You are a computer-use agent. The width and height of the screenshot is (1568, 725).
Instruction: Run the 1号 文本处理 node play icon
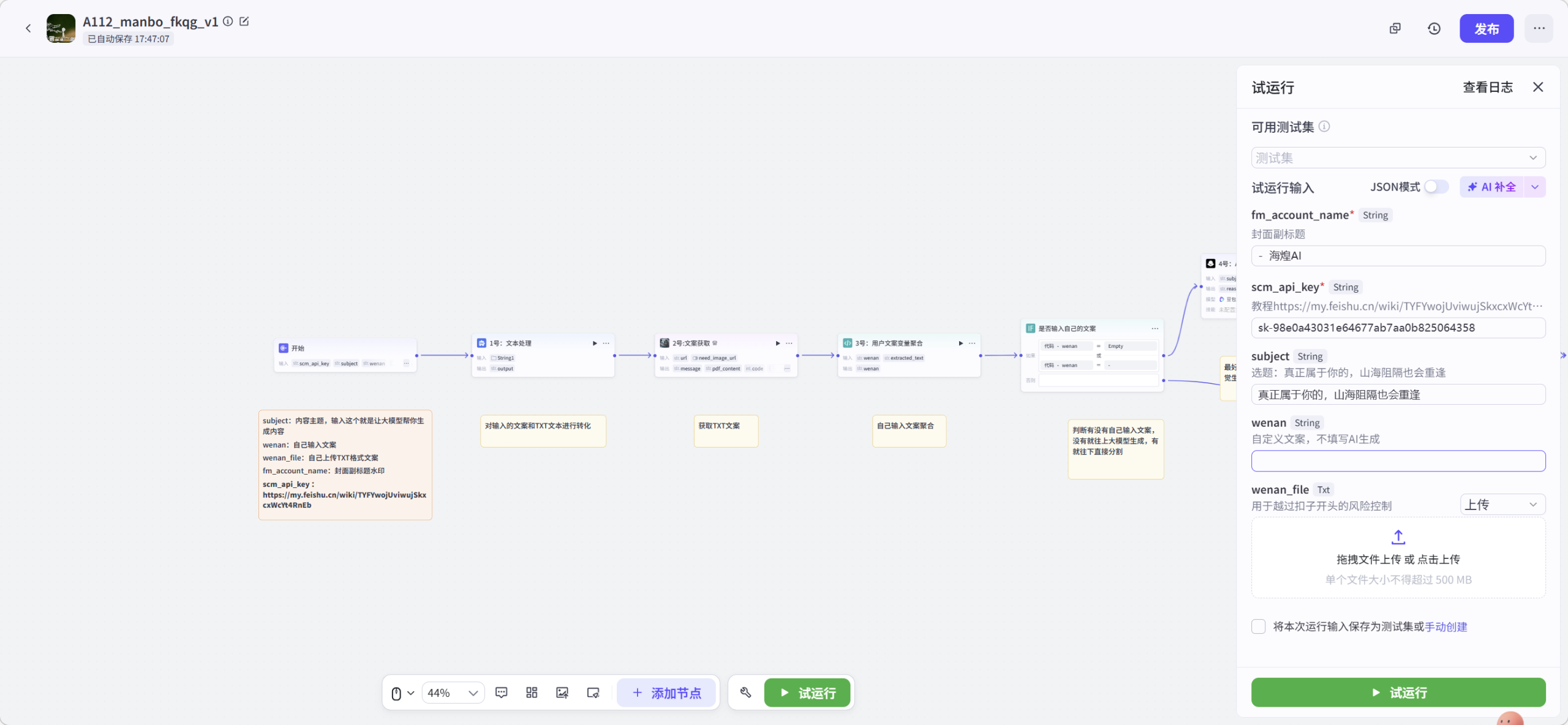[x=594, y=343]
